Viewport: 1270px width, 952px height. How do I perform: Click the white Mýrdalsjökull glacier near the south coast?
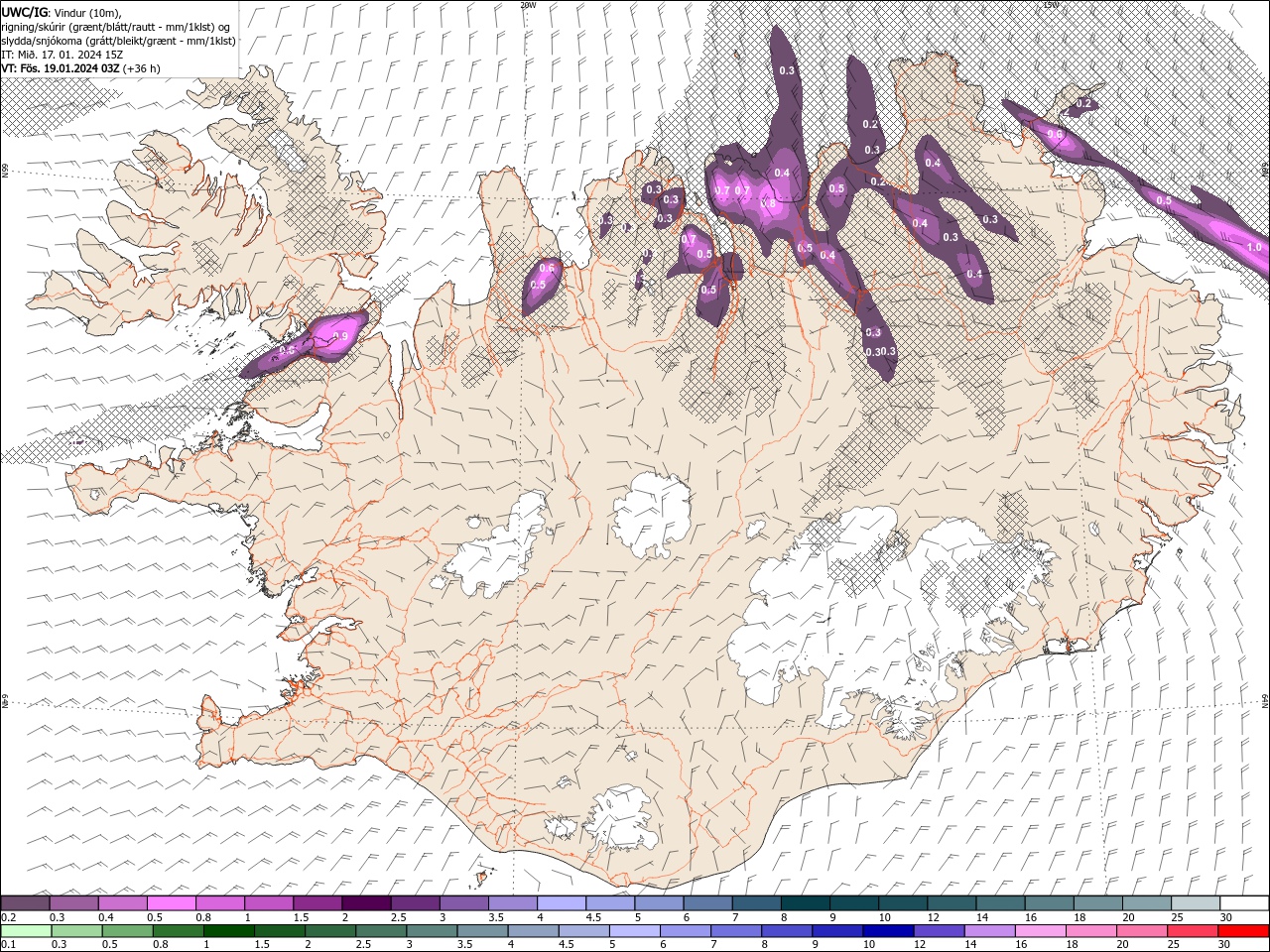621,818
